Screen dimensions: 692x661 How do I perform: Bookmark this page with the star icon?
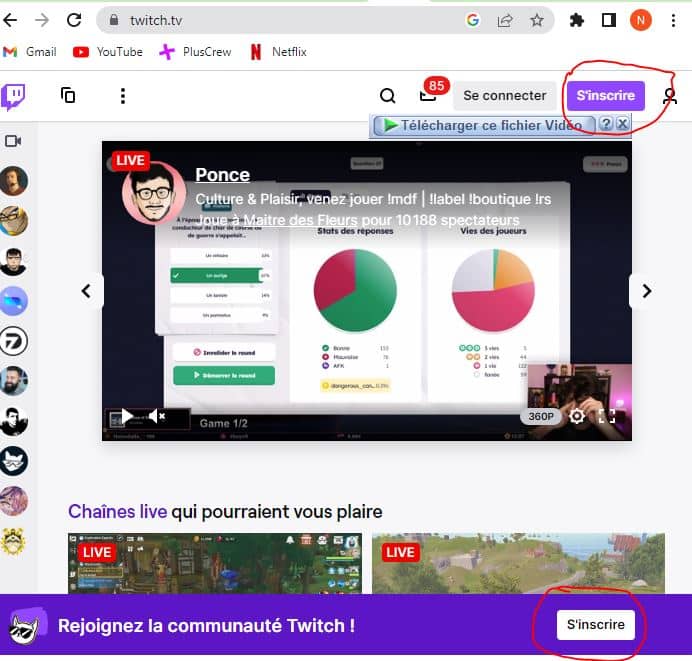click(x=537, y=20)
